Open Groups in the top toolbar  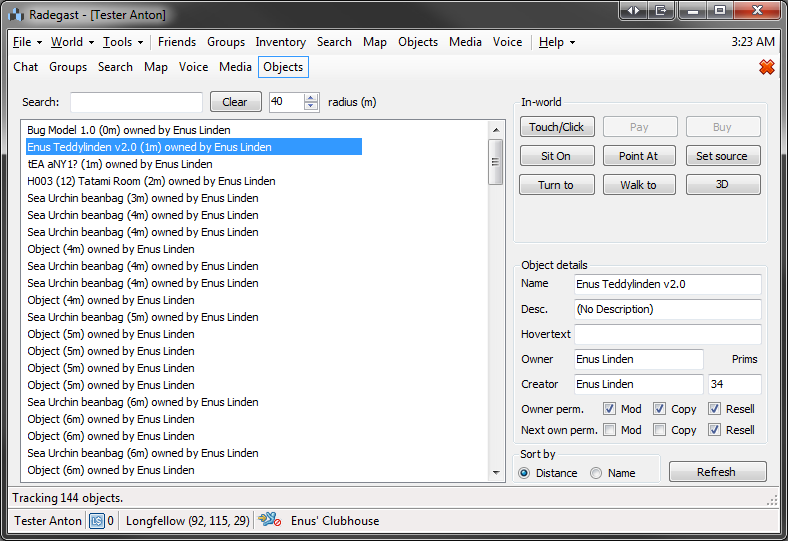[x=226, y=42]
